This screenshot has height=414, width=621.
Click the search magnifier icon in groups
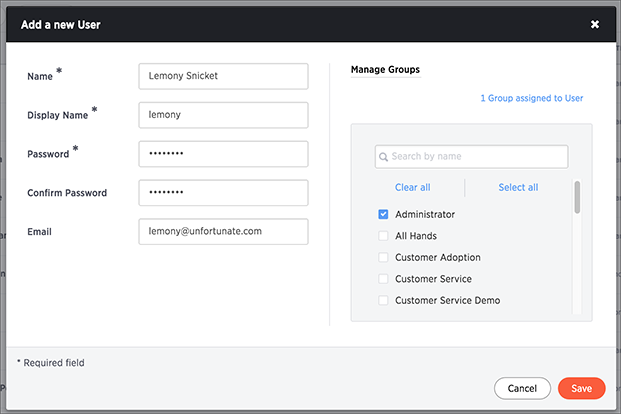[383, 157]
